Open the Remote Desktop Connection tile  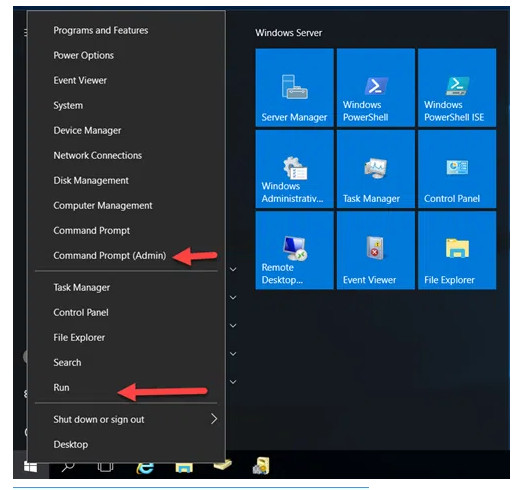[x=294, y=250]
